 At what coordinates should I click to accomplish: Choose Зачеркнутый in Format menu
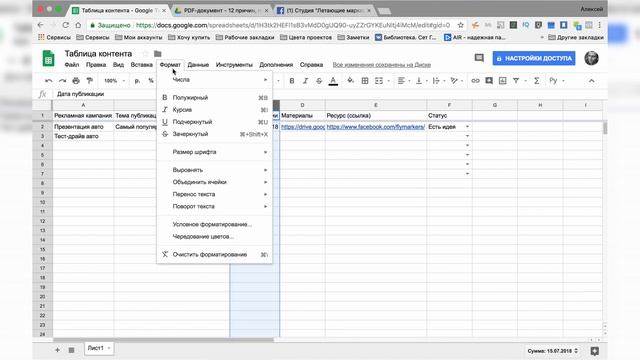[215, 134]
